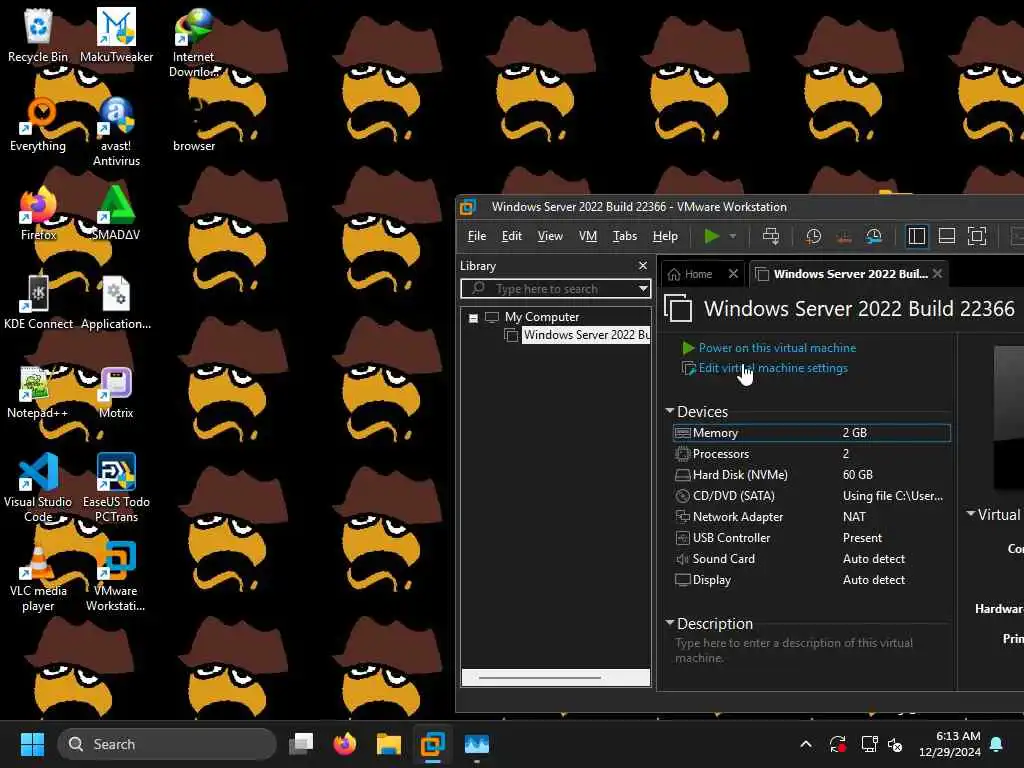1024x768 pixels.
Task: Select the MakuTweaker desktop icon
Action: coord(116,35)
